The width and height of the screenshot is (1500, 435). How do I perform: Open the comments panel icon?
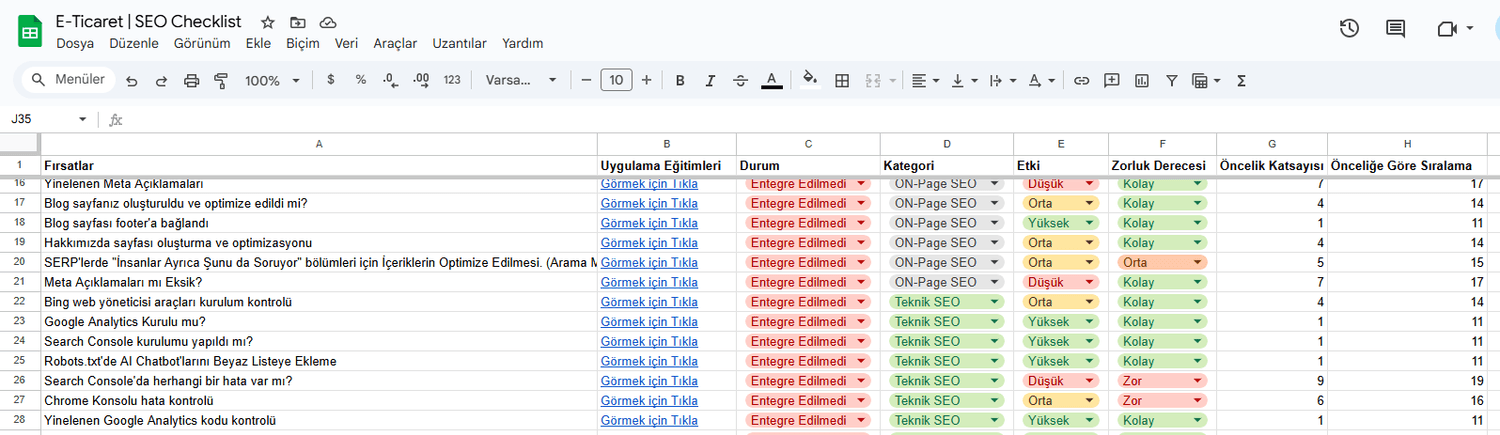coord(1395,29)
